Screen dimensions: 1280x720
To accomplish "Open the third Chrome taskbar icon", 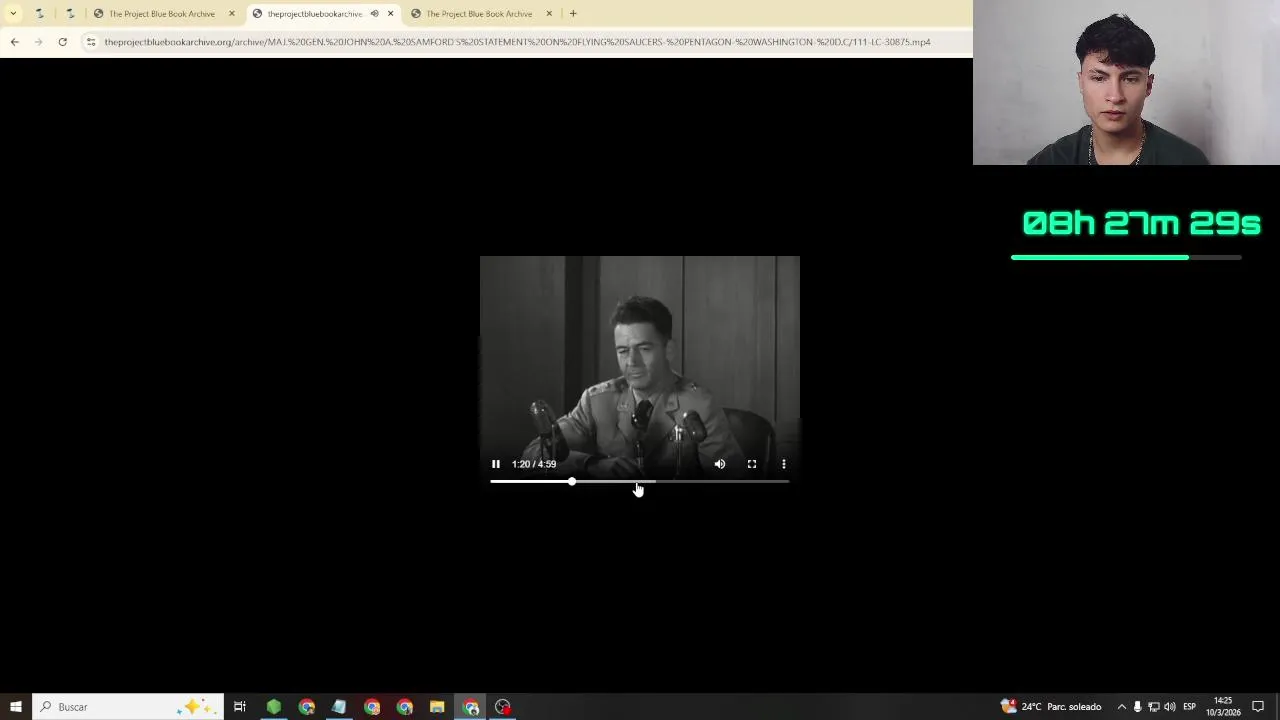I will tap(405, 707).
